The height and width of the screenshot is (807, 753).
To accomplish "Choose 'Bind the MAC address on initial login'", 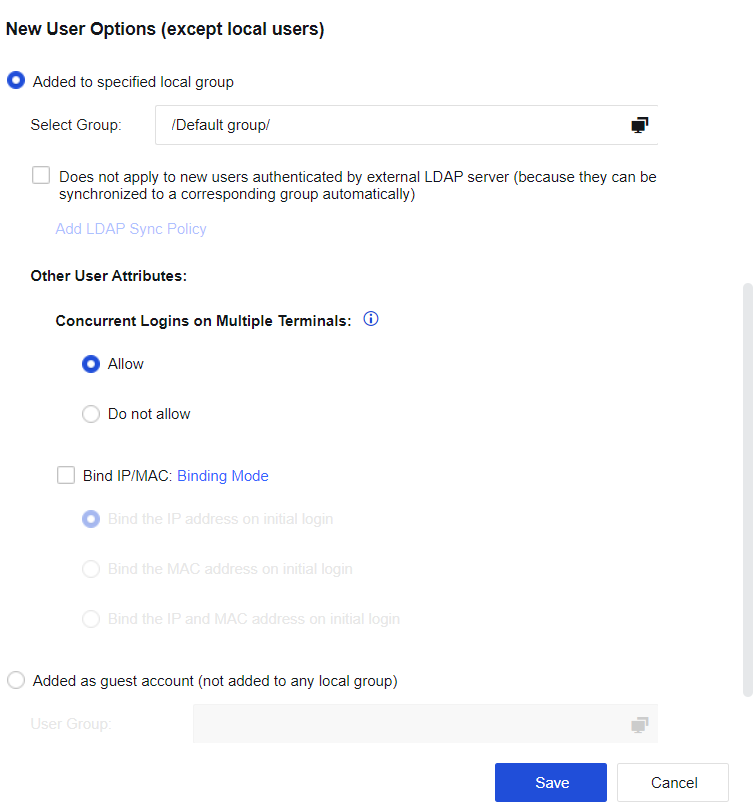I will point(91,569).
